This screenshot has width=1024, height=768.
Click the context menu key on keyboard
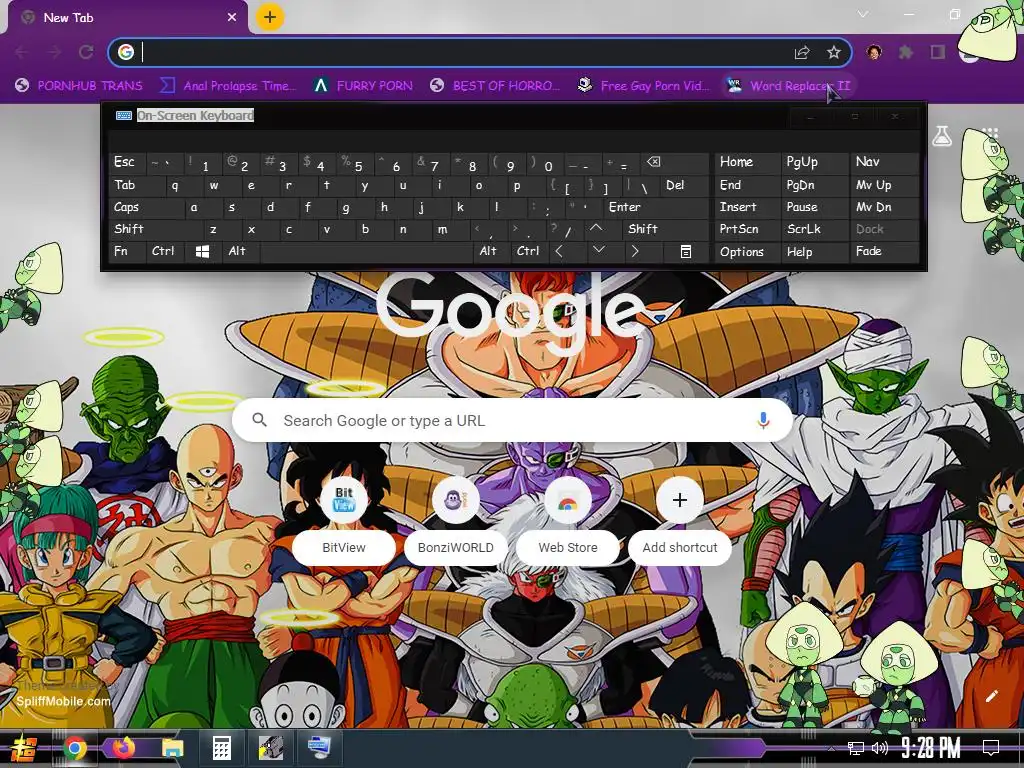(686, 251)
